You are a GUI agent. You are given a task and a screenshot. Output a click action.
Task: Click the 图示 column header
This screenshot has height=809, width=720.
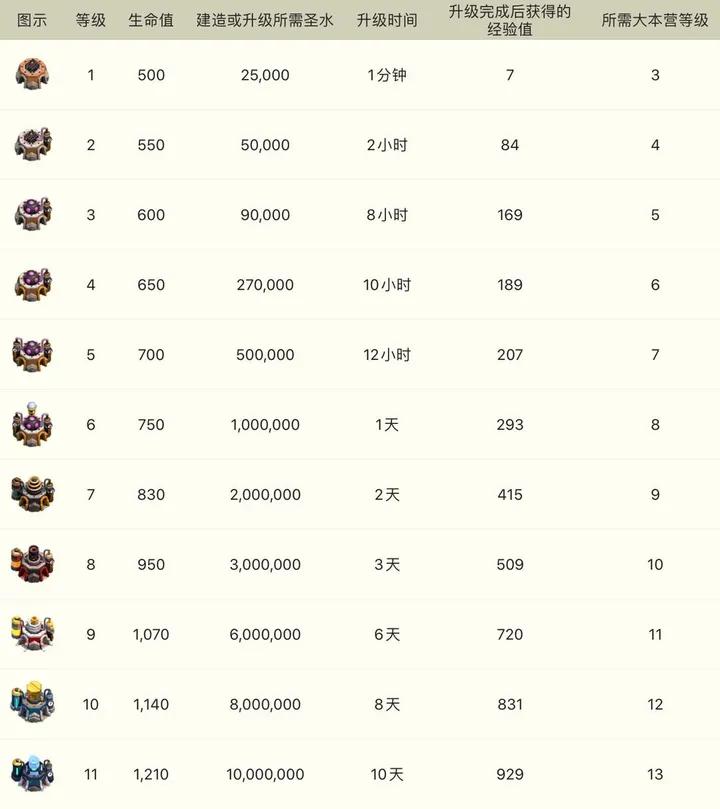pyautogui.click(x=32, y=20)
